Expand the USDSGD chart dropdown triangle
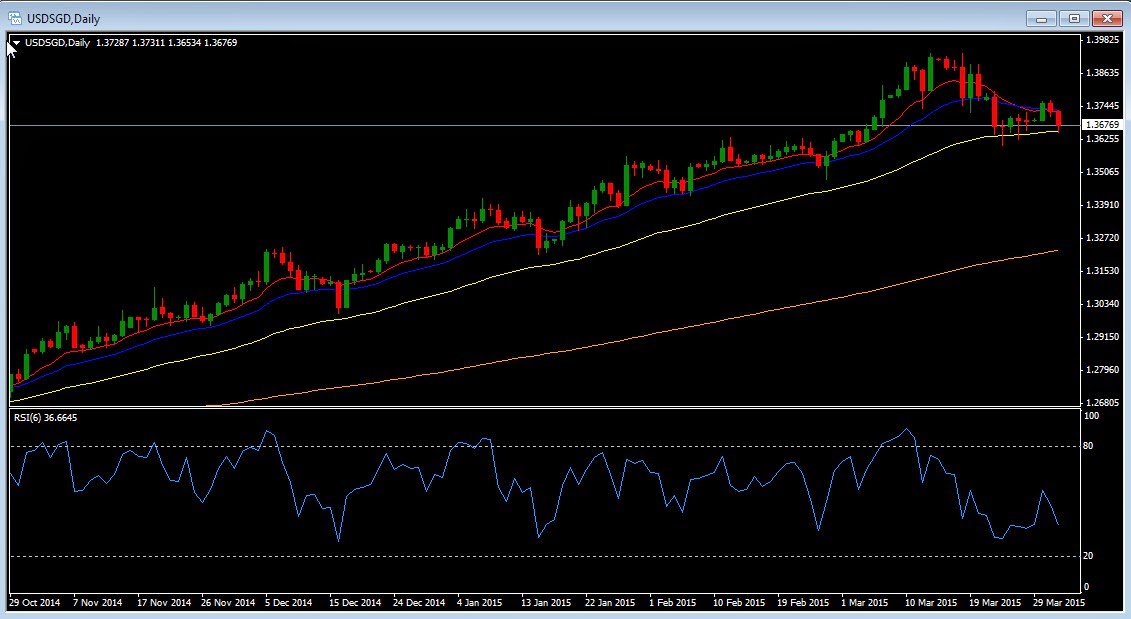The image size is (1131, 619). click(x=16, y=43)
